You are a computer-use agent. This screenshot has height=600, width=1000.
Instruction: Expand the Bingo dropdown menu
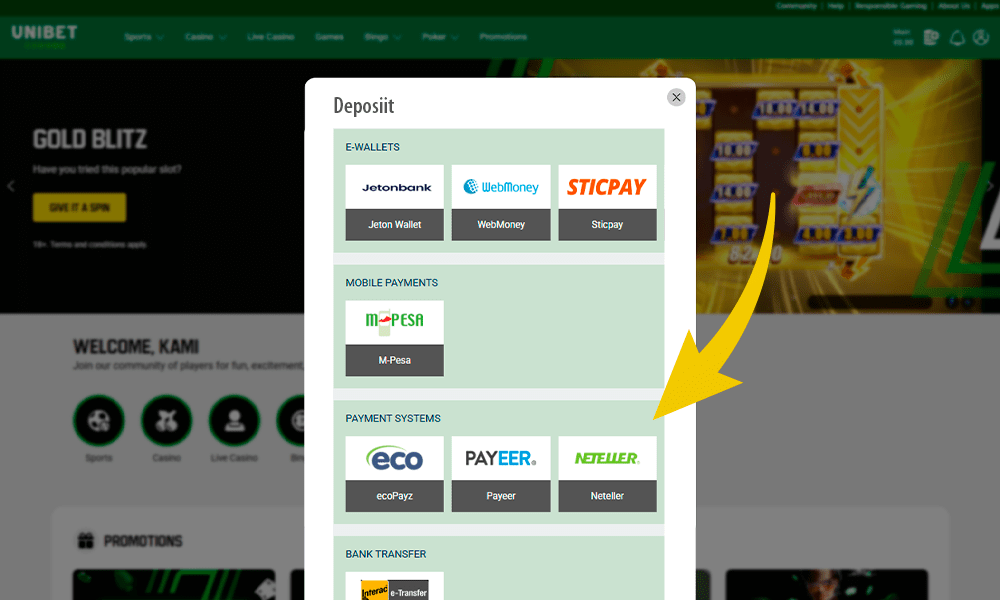coord(383,37)
